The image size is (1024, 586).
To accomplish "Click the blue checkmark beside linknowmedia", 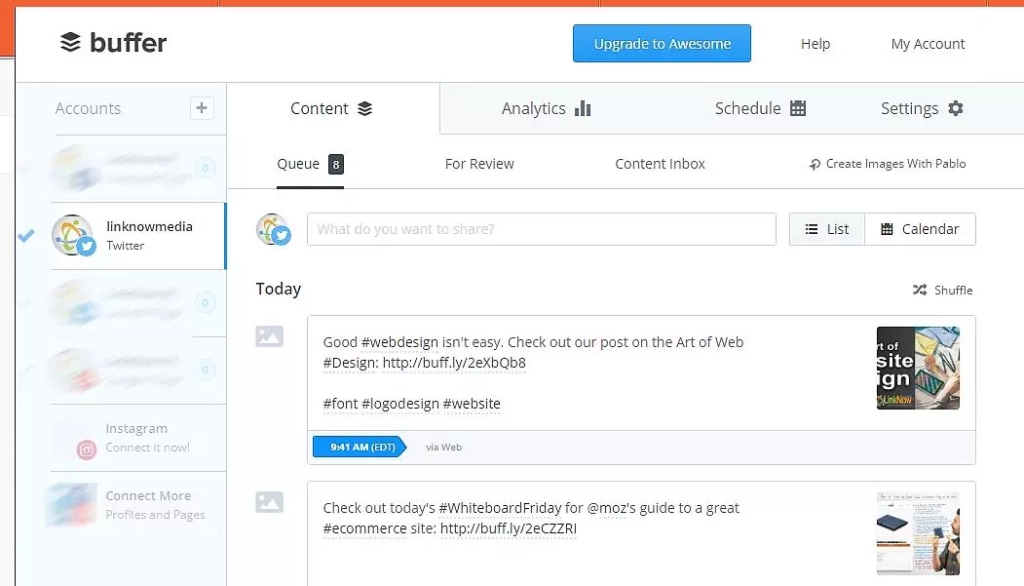I will (x=26, y=236).
